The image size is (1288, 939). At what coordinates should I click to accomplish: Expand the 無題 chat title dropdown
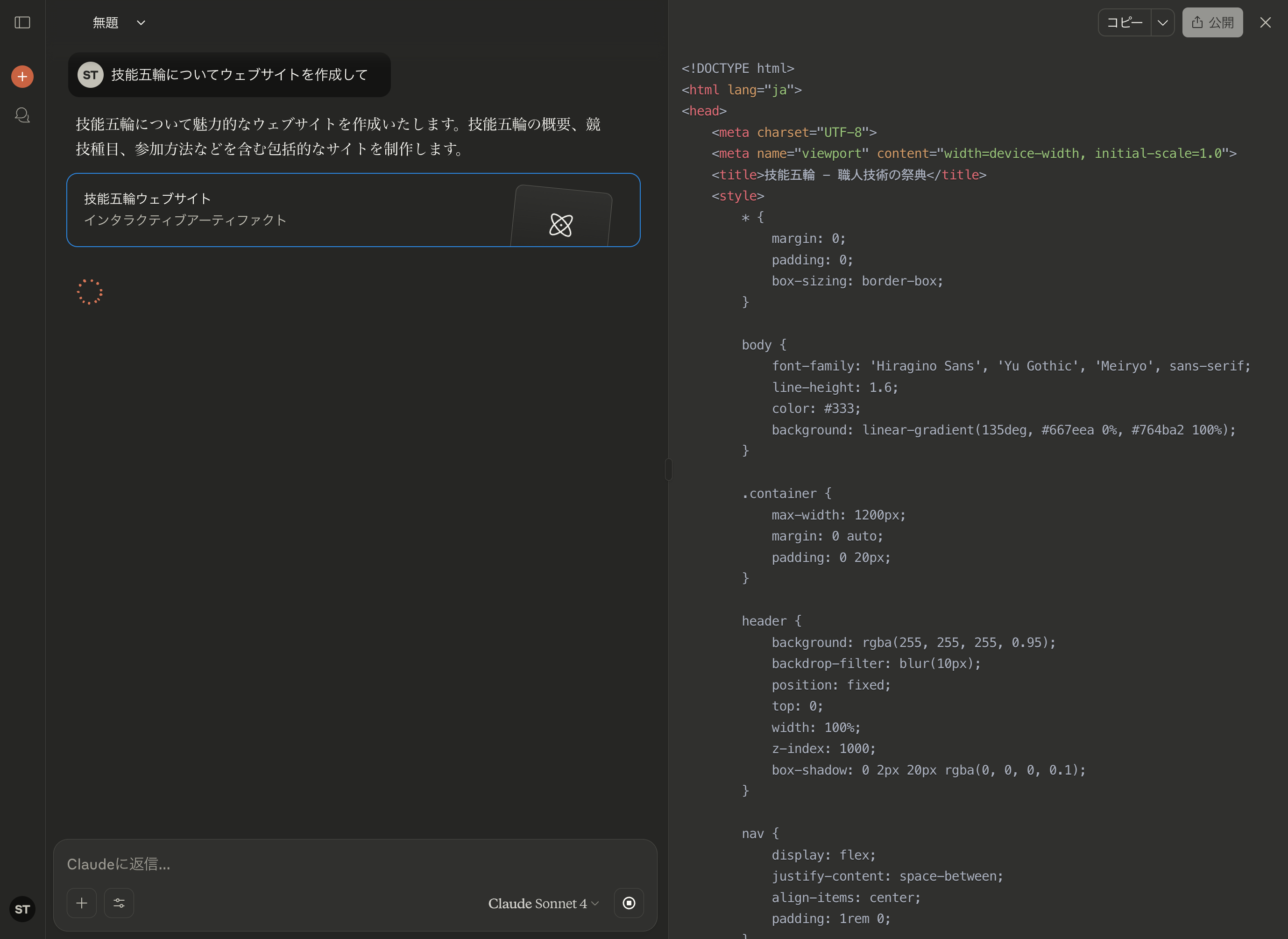click(x=141, y=23)
